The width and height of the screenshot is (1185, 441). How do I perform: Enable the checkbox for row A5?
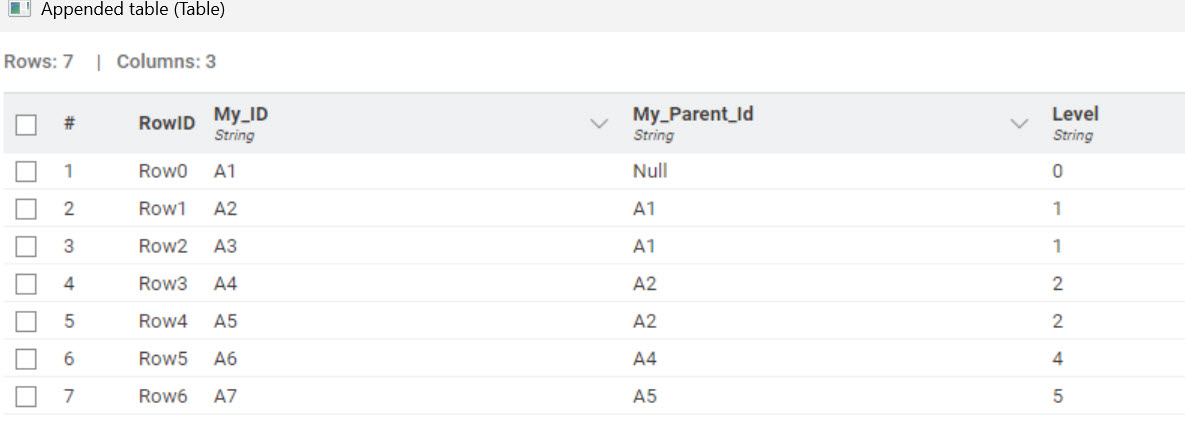coord(26,322)
